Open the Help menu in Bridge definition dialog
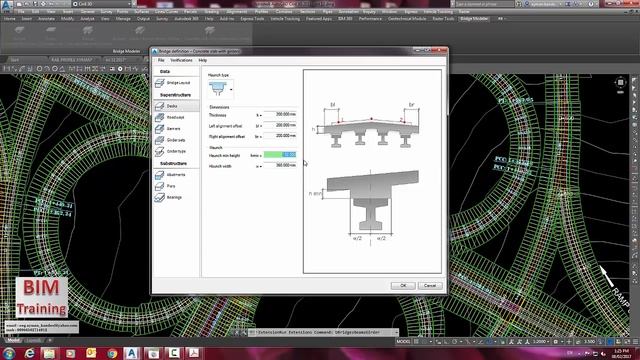This screenshot has width=640, height=360. pos(202,60)
